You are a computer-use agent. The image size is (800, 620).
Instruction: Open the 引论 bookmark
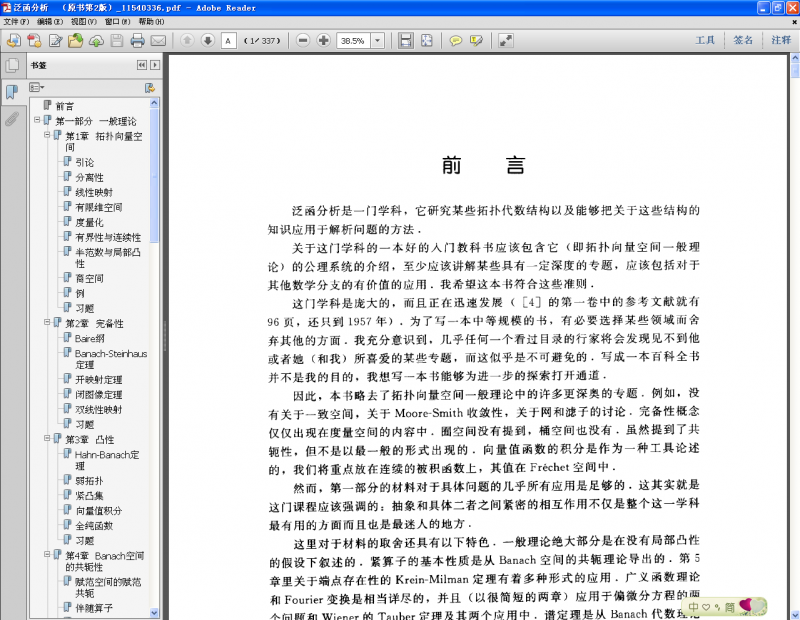pos(85,162)
